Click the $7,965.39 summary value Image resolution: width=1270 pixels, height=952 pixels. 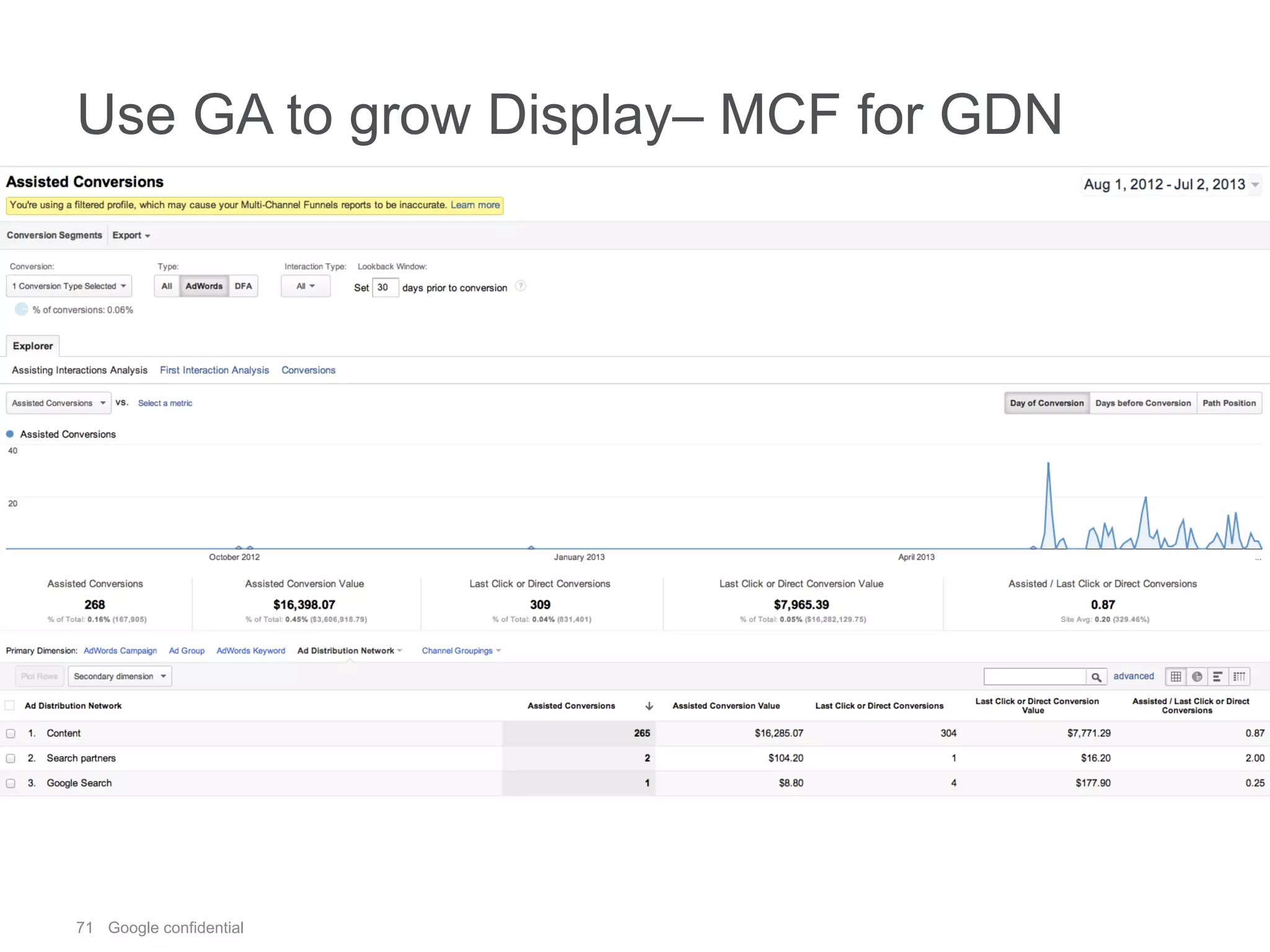point(801,604)
